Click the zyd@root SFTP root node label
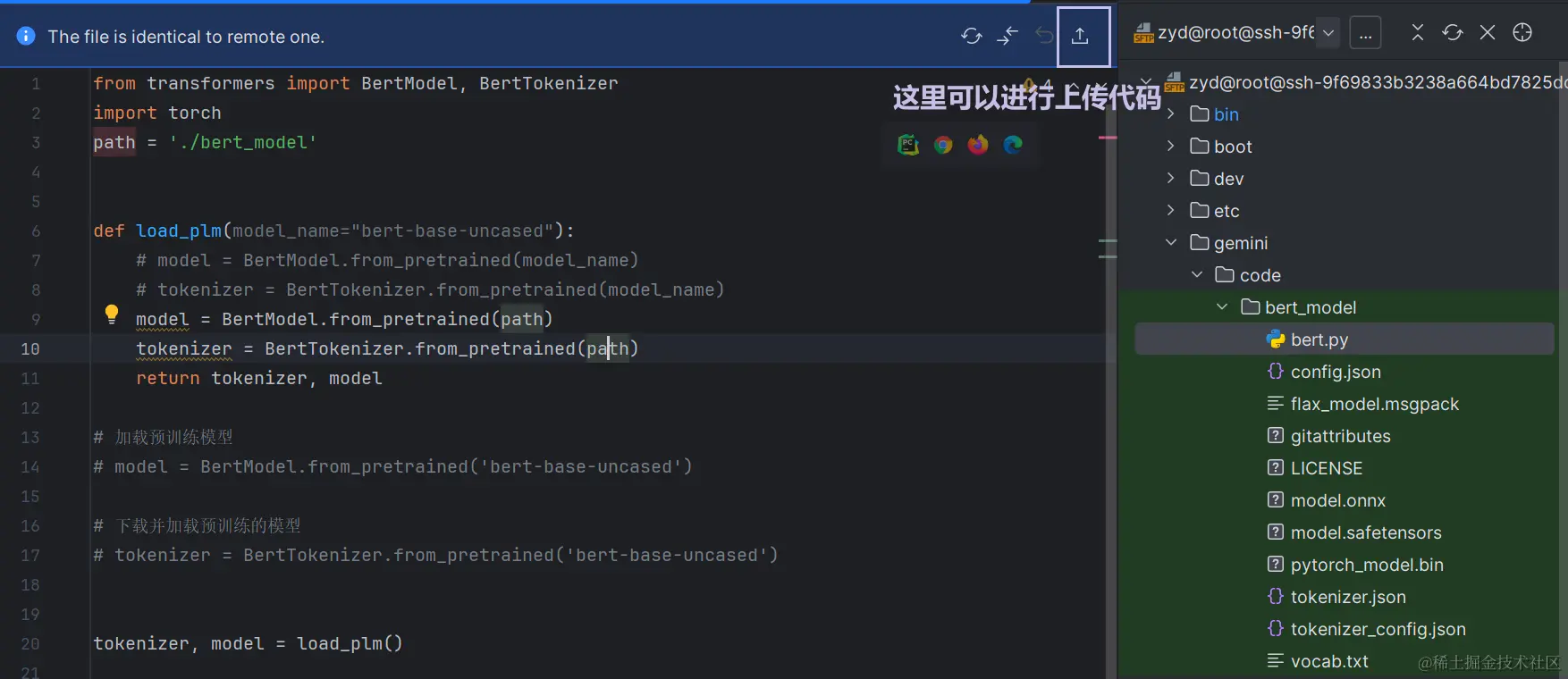The image size is (1568, 679). [x=1378, y=82]
